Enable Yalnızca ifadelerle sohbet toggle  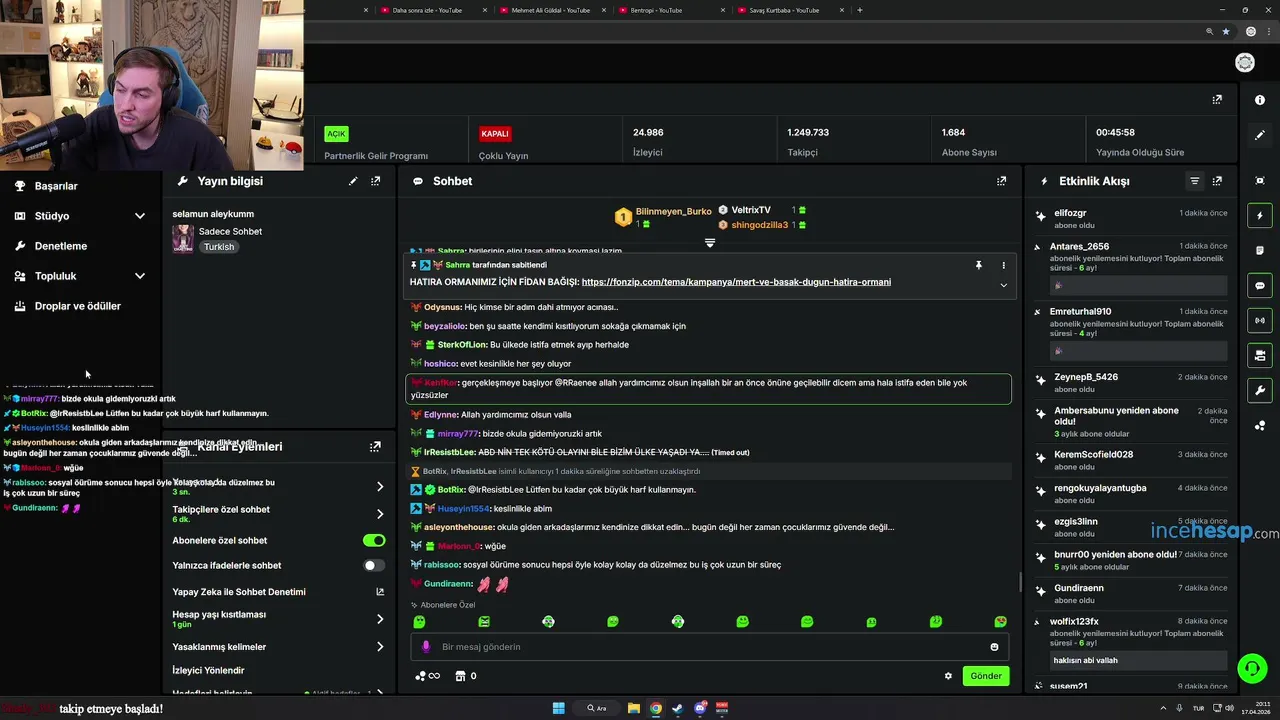coord(374,565)
